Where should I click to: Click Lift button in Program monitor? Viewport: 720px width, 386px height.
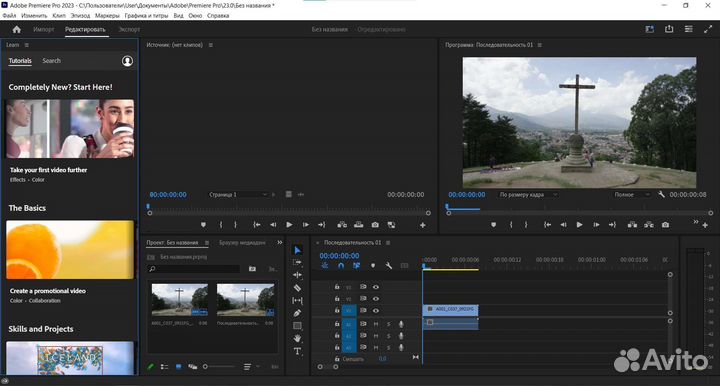632,225
